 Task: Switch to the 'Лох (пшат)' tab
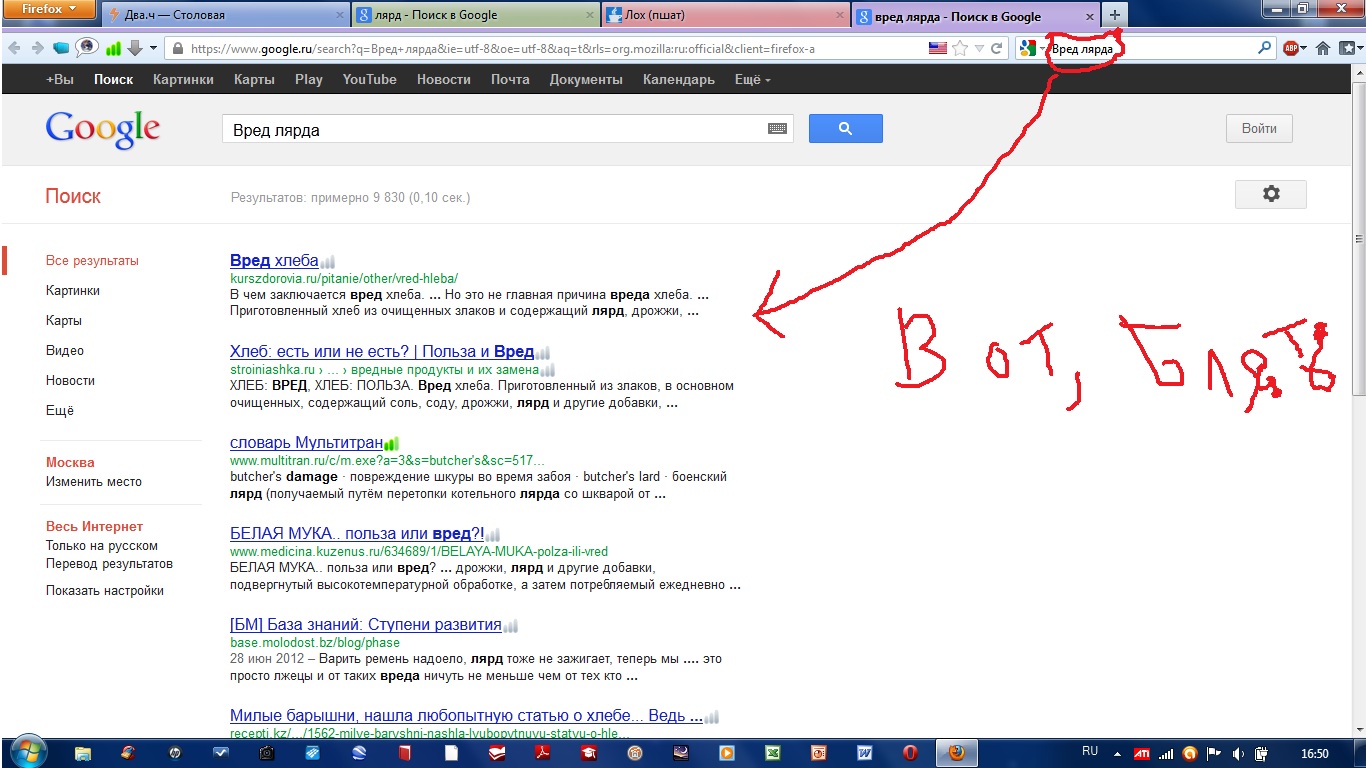coord(726,15)
